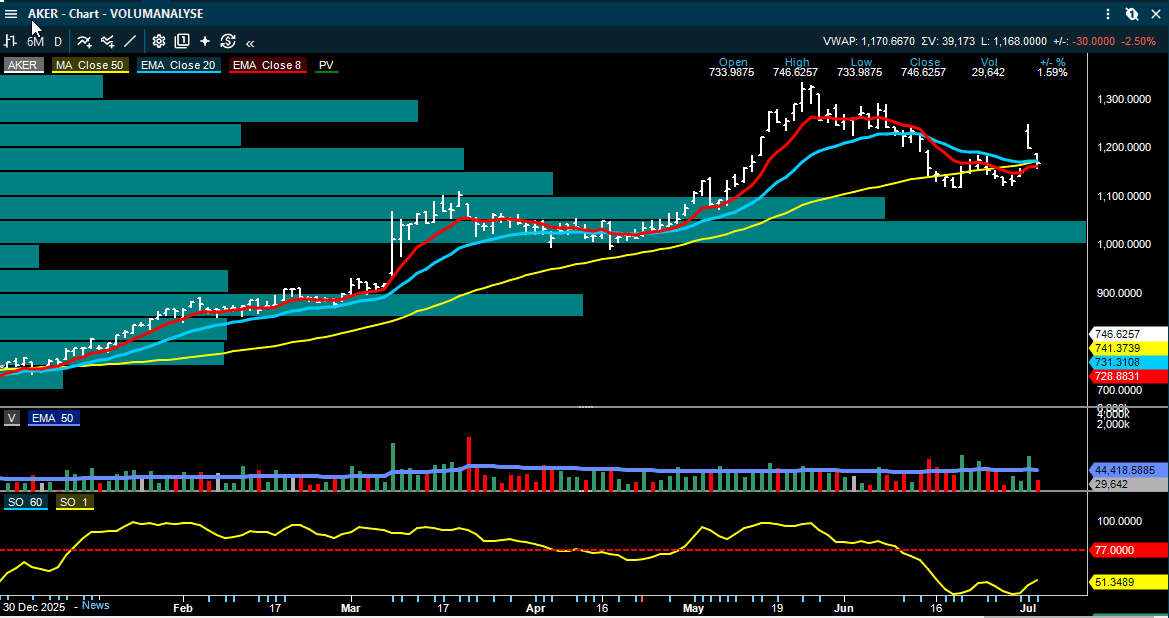
Task: Select the trend line drawing tool
Action: click(x=130, y=42)
